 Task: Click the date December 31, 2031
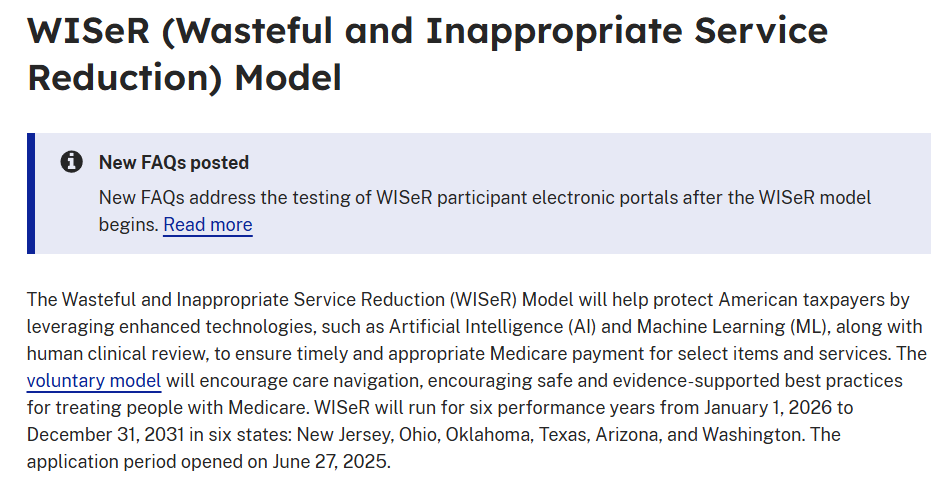pyautogui.click(x=102, y=435)
